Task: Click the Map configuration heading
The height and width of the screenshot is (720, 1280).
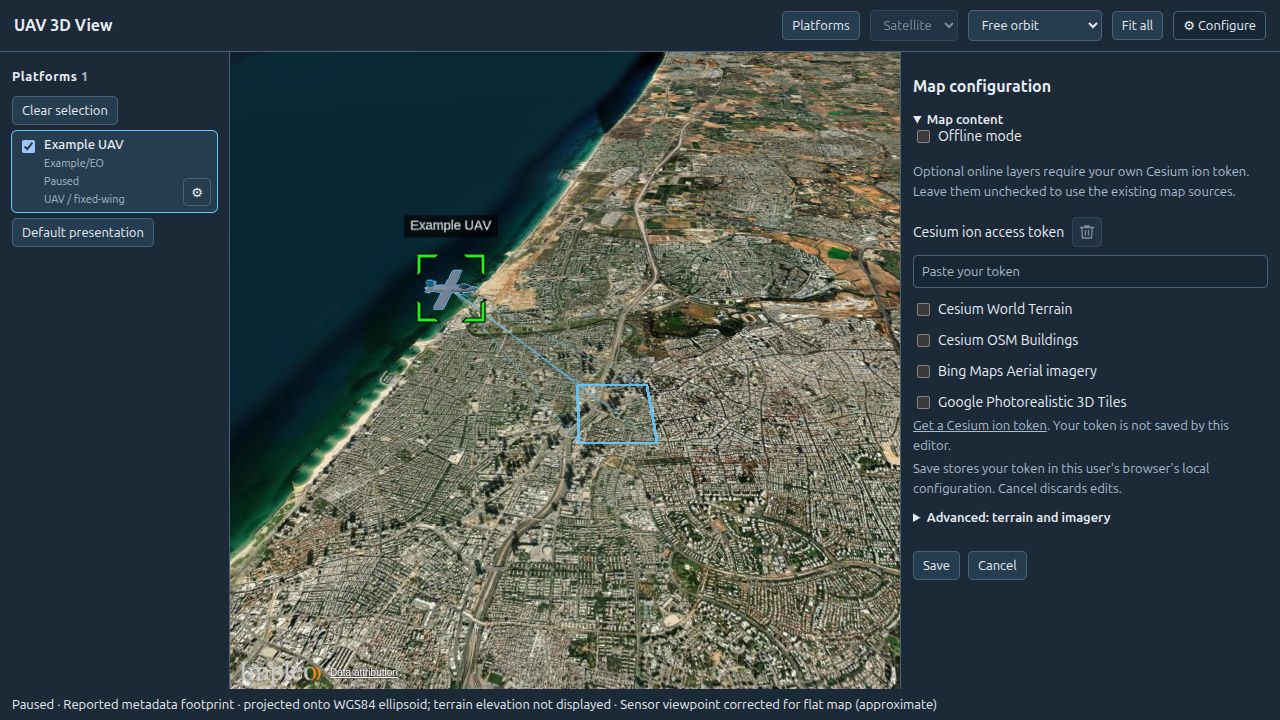Action: click(x=982, y=87)
